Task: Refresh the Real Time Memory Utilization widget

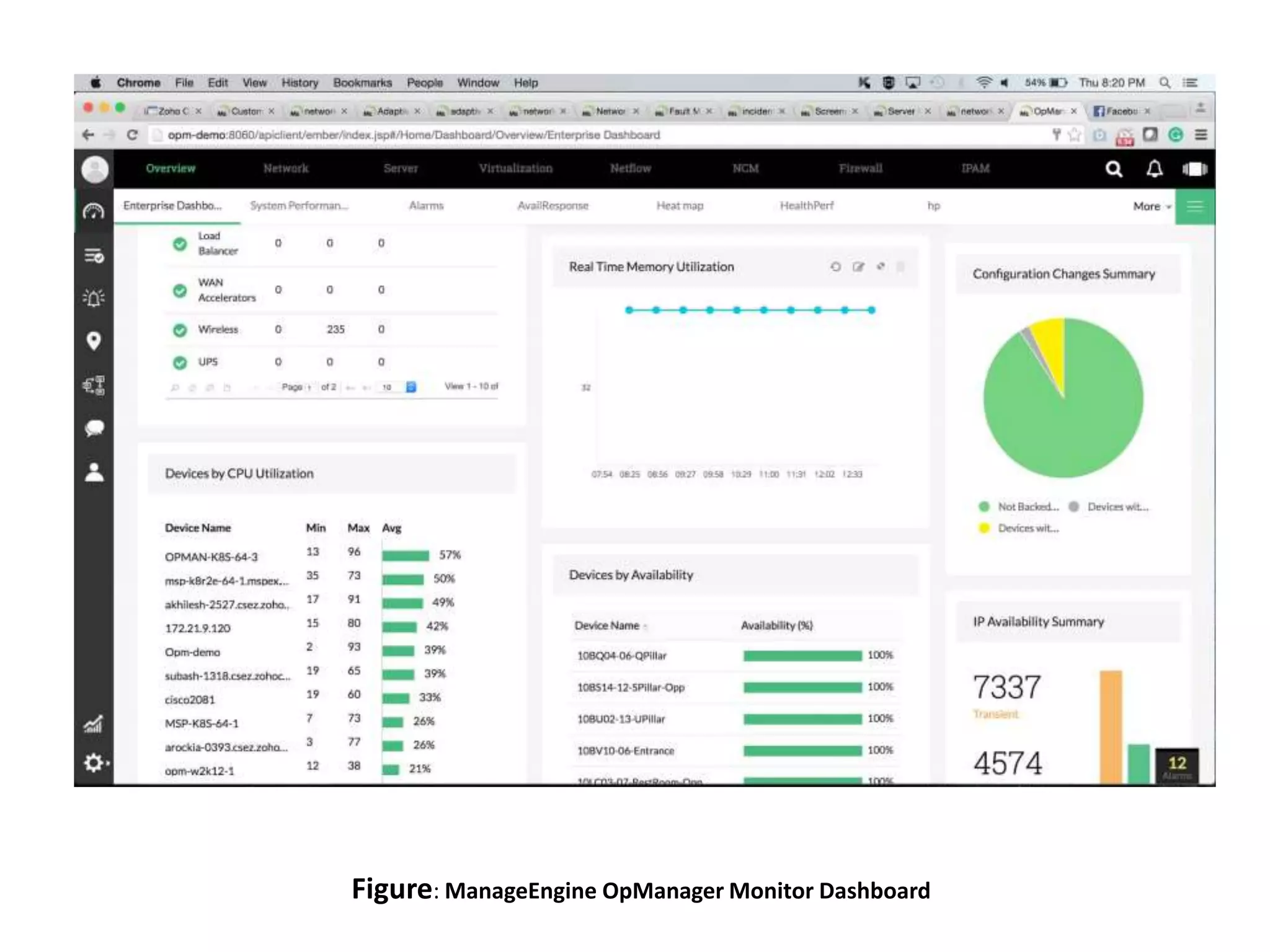Action: (x=835, y=267)
